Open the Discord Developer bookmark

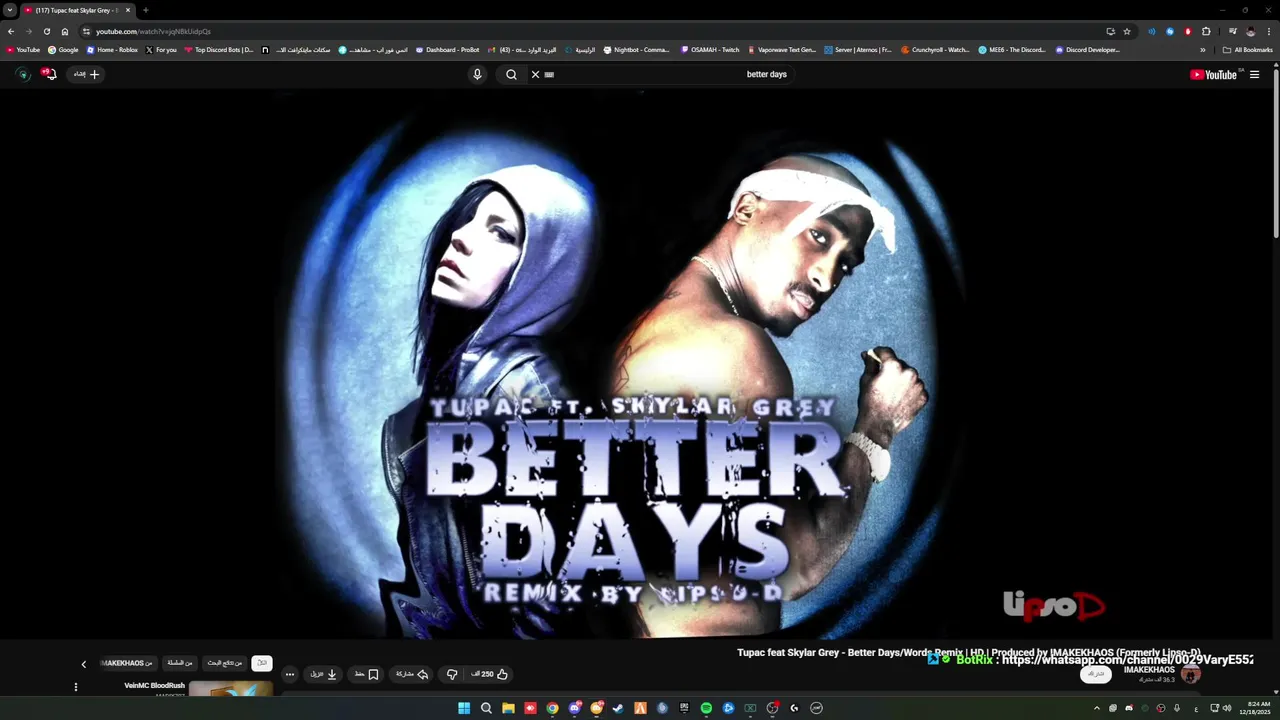click(x=1088, y=50)
